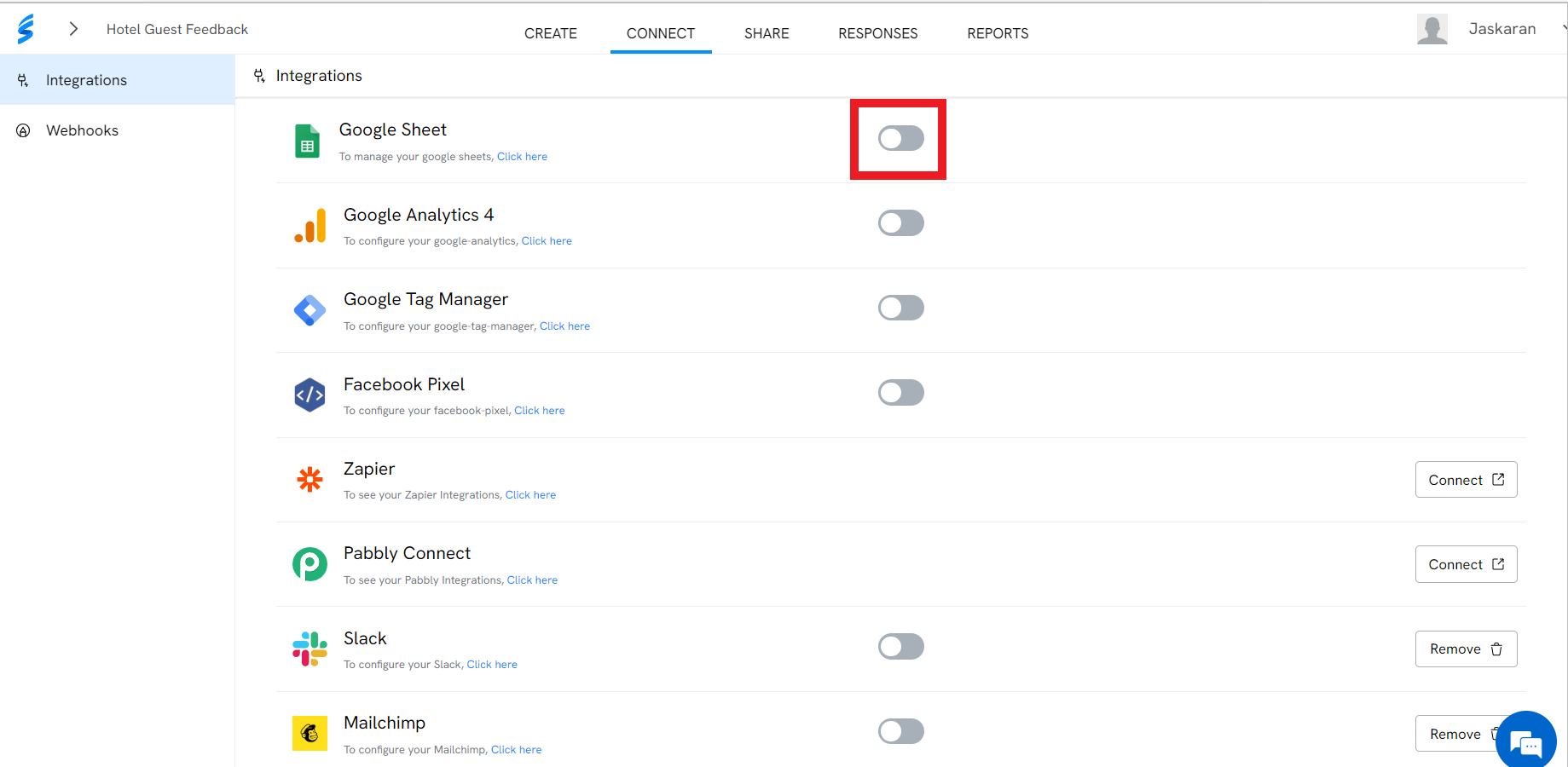Screen dimensions: 1568x767
Task: Click the Webhooks icon in sidebar
Action: pyautogui.click(x=23, y=130)
